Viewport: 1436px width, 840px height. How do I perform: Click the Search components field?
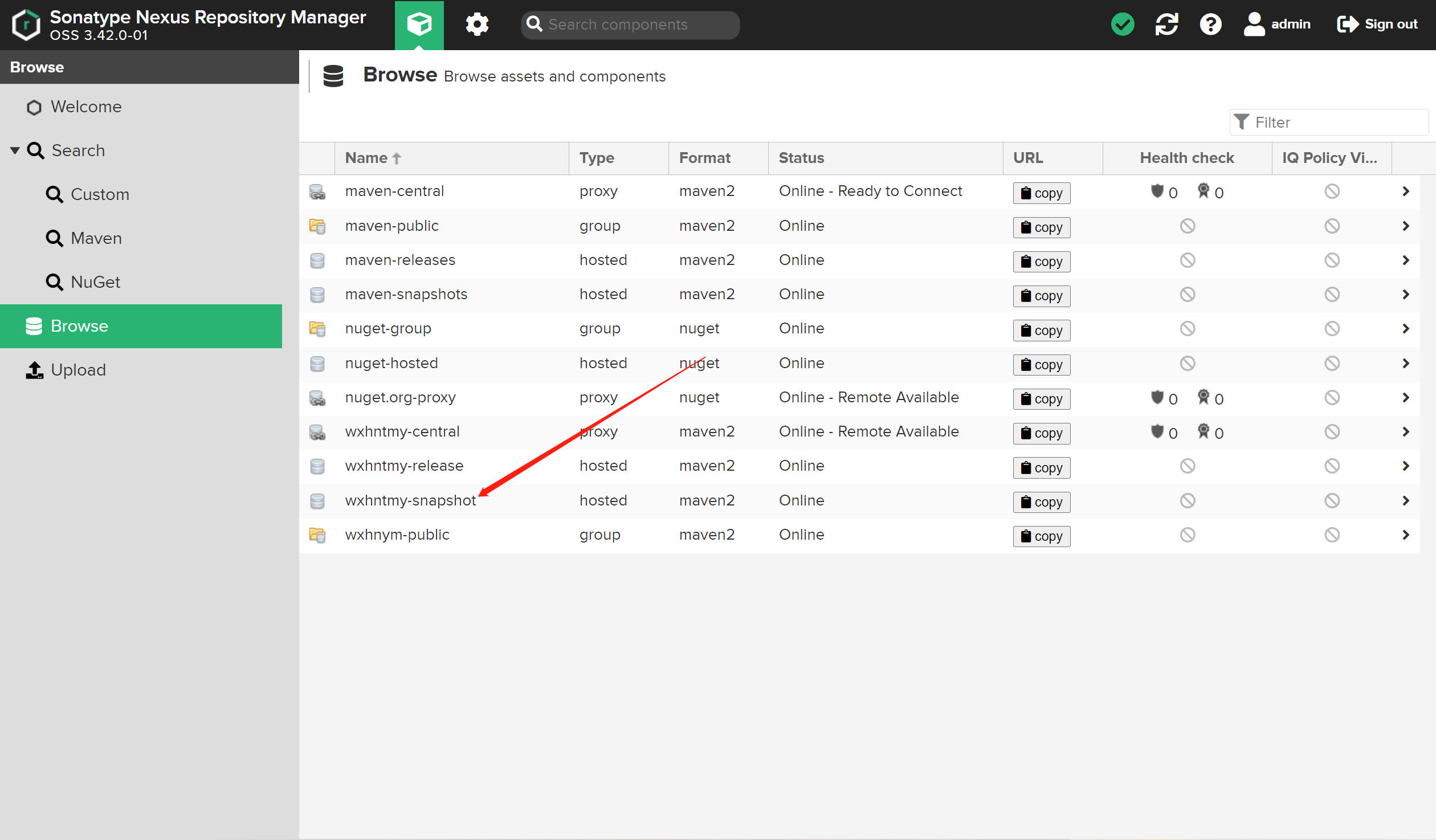(630, 25)
